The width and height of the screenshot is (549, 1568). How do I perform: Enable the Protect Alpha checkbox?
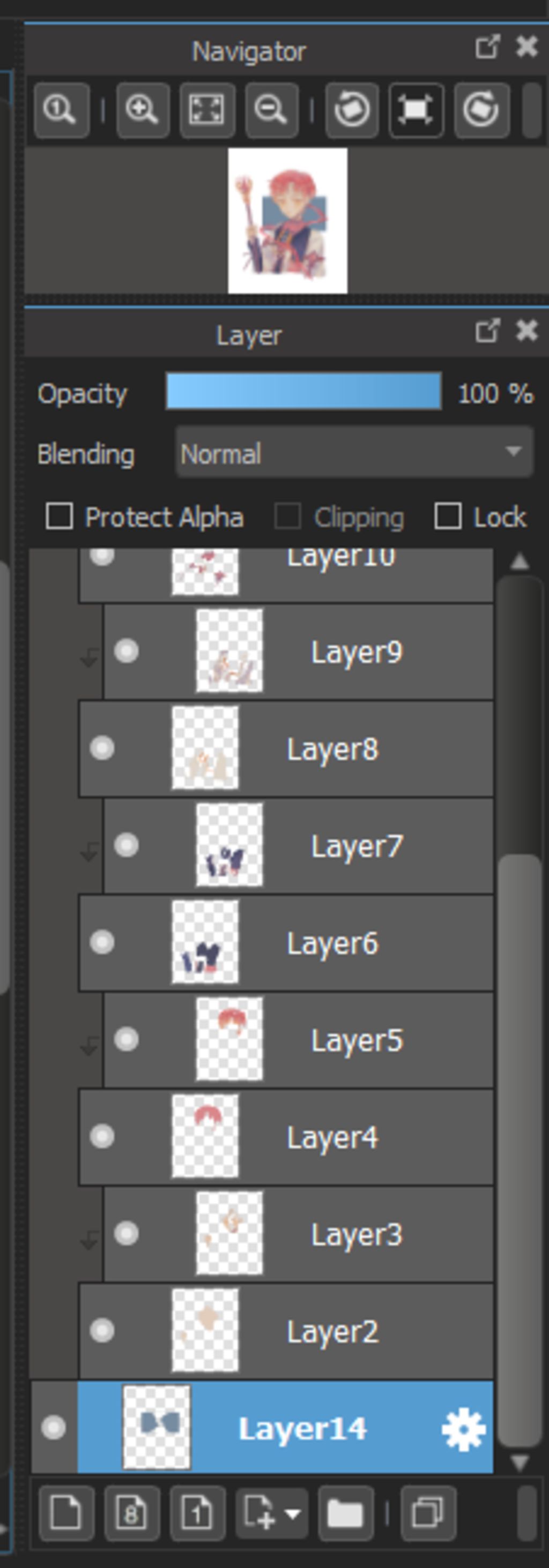(x=59, y=516)
